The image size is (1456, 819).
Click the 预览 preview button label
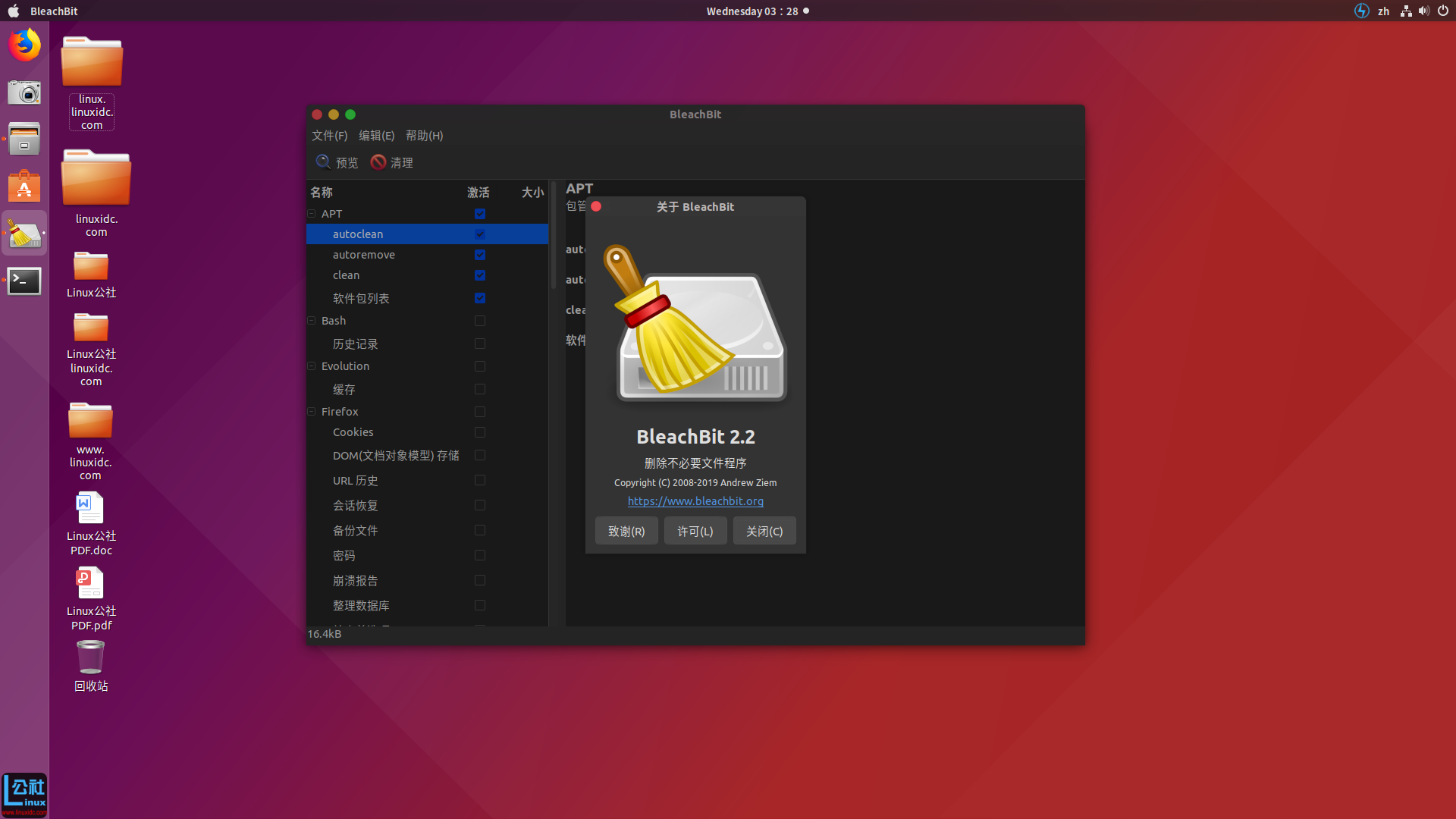click(x=347, y=162)
